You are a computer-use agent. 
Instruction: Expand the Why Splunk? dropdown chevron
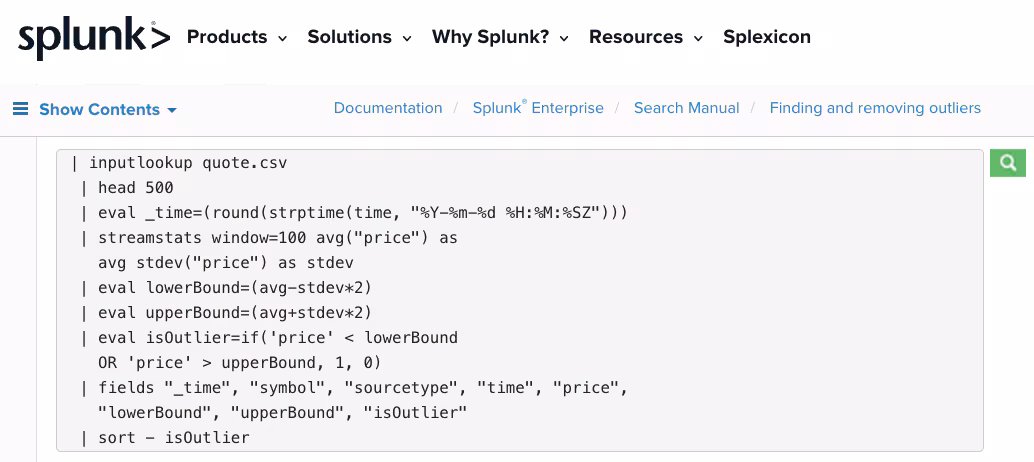click(x=564, y=38)
